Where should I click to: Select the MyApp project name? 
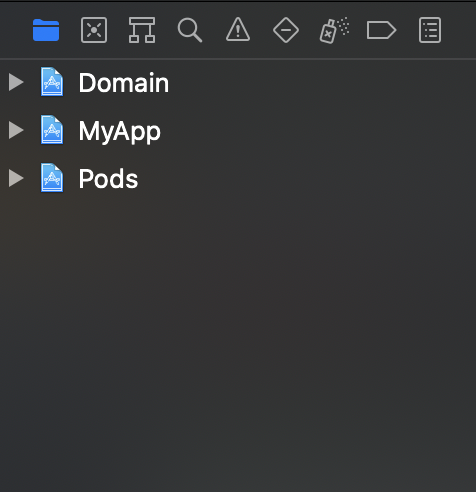(x=120, y=132)
